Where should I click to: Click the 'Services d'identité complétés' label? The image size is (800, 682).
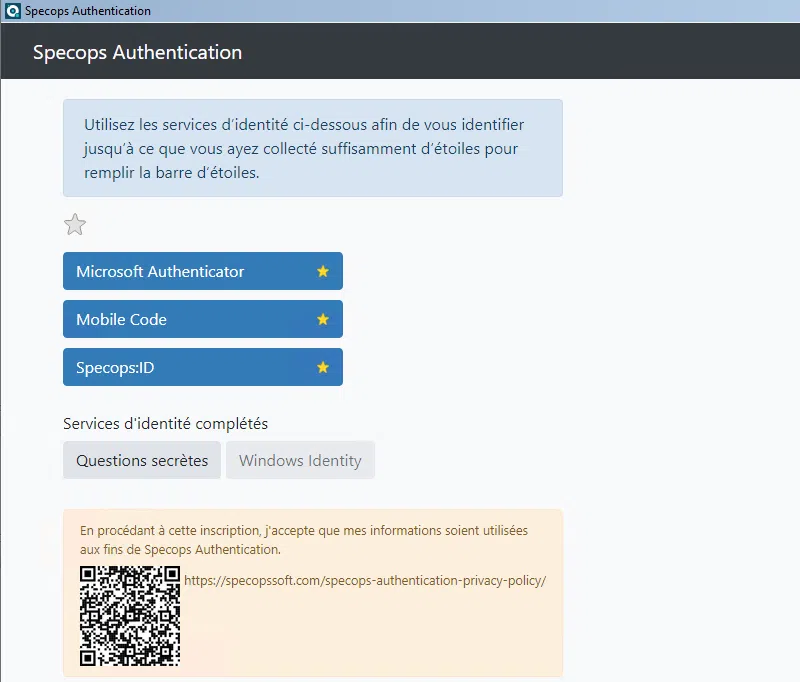(x=165, y=423)
